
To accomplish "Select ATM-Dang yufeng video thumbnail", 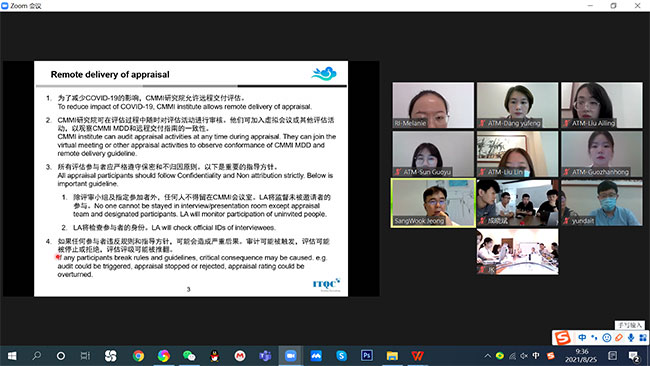I will pos(517,105).
